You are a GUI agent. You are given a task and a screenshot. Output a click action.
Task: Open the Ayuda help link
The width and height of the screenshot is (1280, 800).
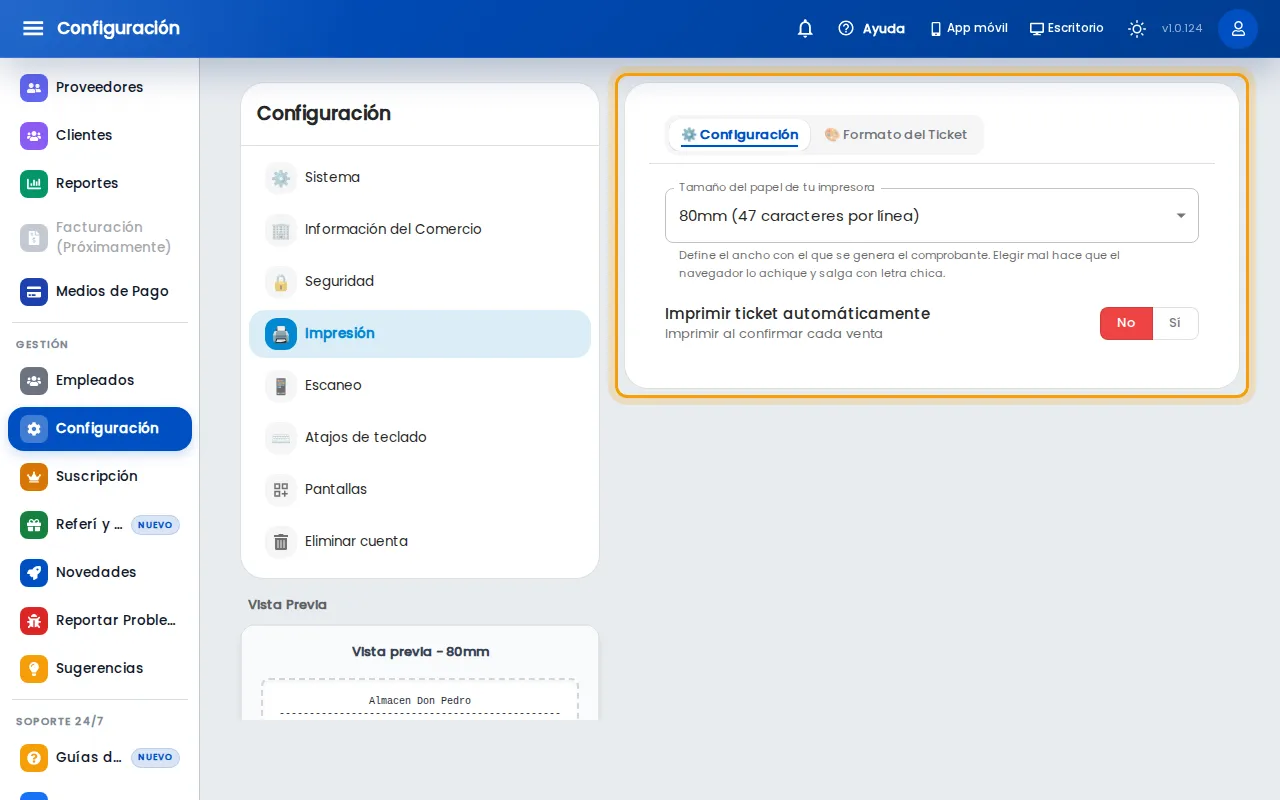[x=871, y=28]
